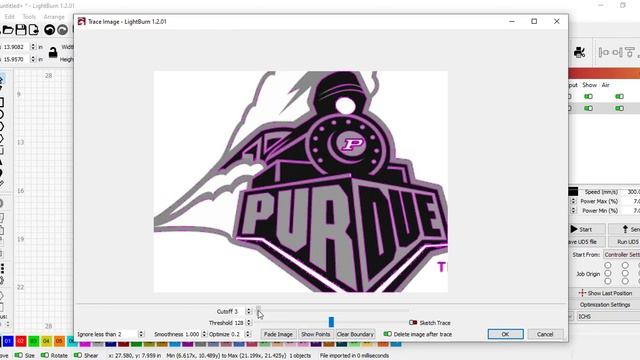Select the Edit Text tool in left toolbar
Image resolution: width=640 pixels, height=360 pixels.
pos(1,163)
